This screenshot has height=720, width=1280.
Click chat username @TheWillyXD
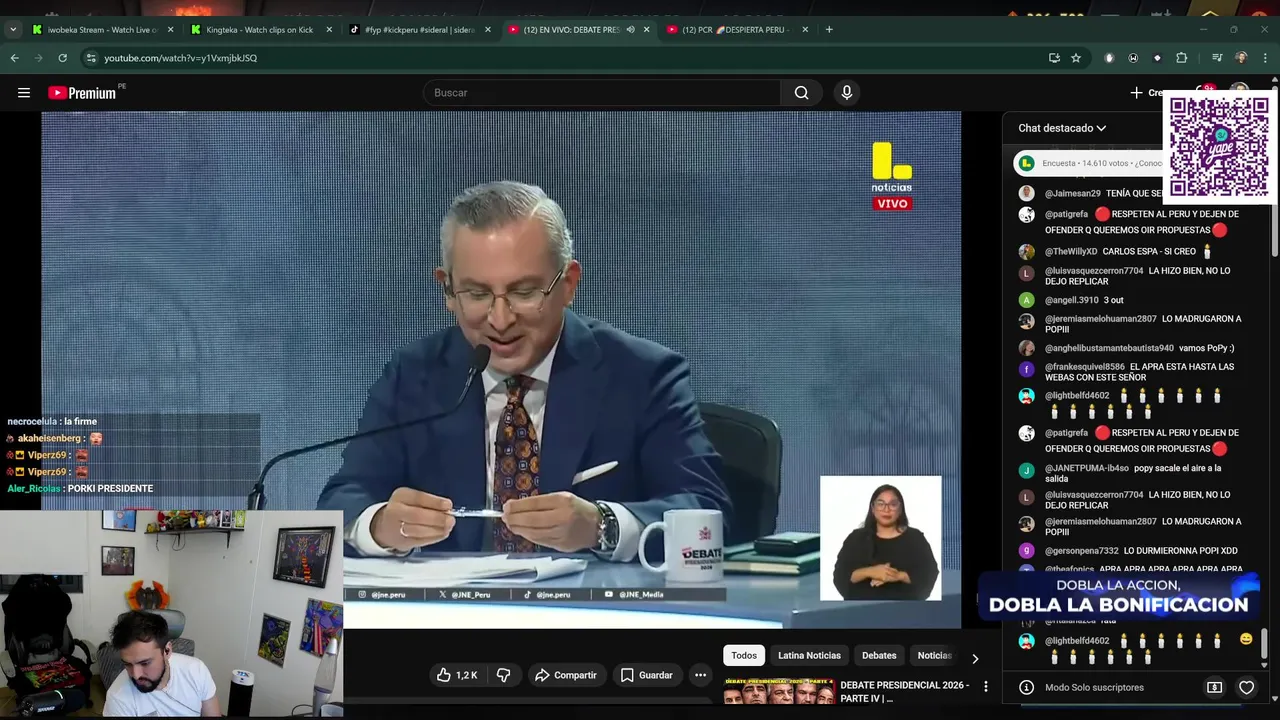[1071, 252]
